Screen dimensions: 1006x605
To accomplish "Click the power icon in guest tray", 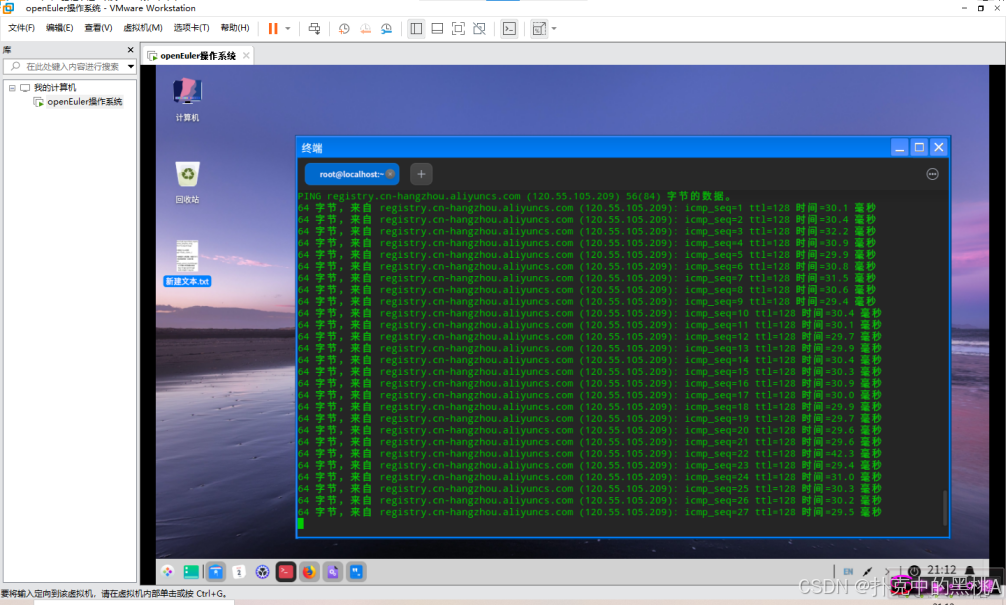I will (914, 570).
